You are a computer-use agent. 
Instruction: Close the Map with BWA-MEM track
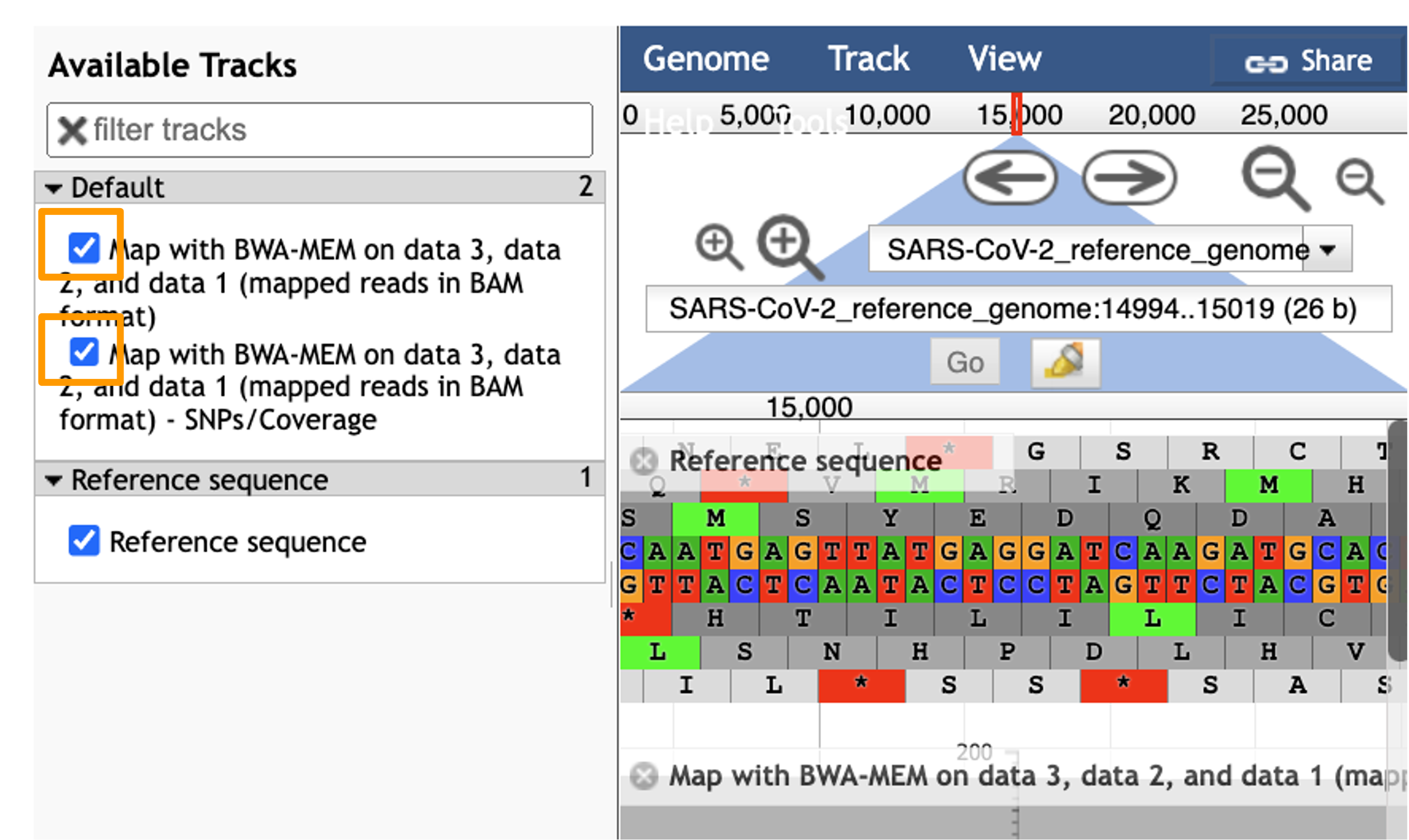coord(644,776)
